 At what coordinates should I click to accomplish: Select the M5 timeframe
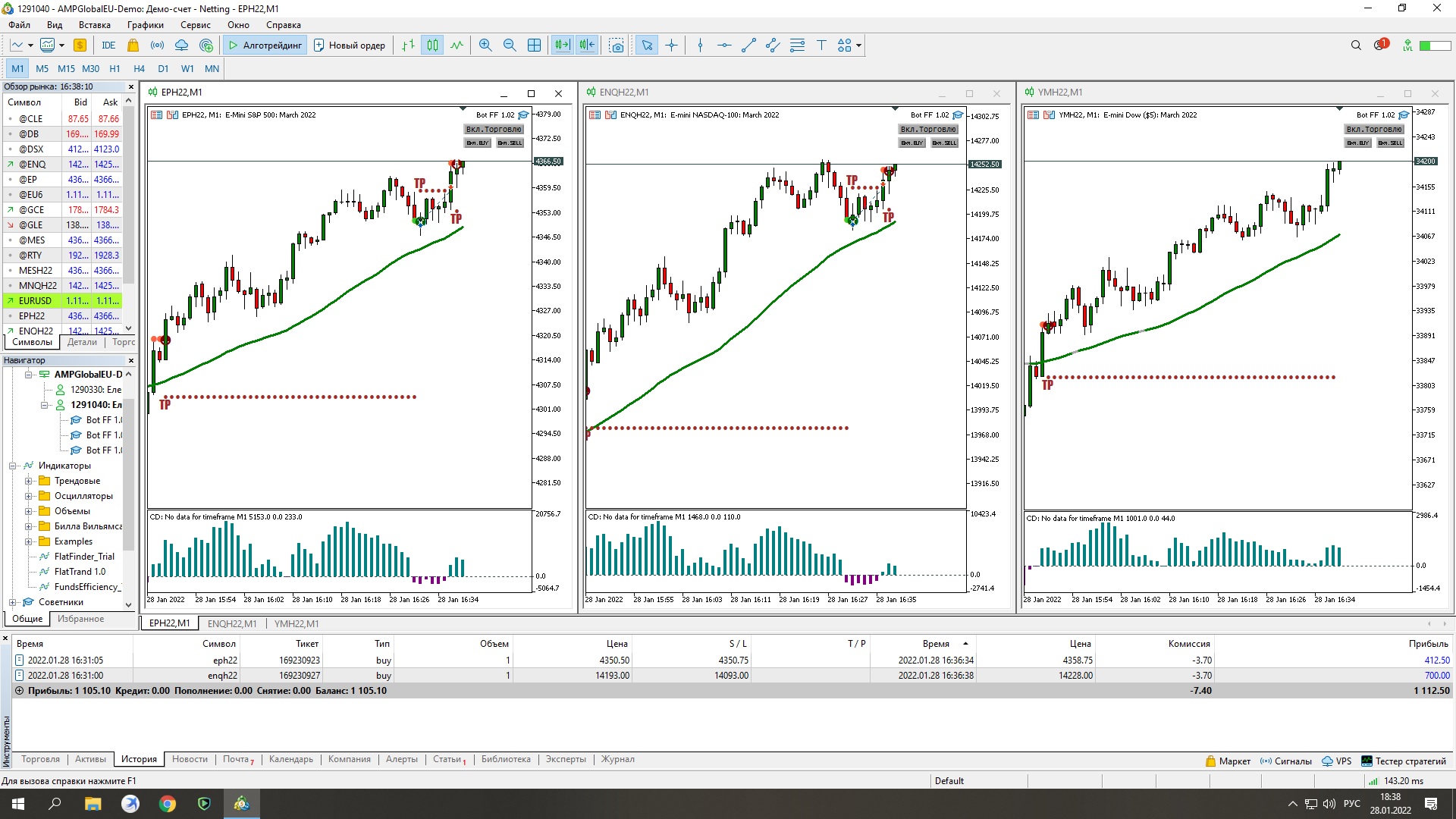tap(42, 68)
